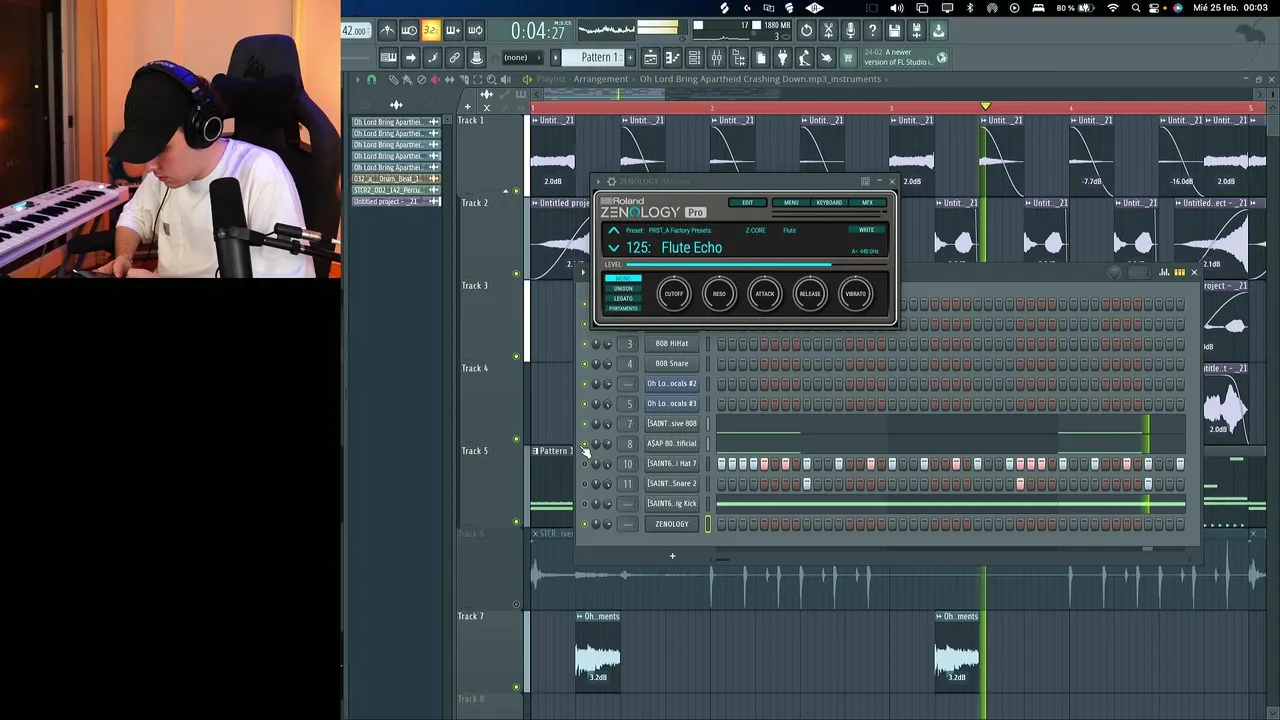This screenshot has height=720, width=1280.
Task: Click the graph editor bars icon in Channel rack
Action: (x=1164, y=272)
